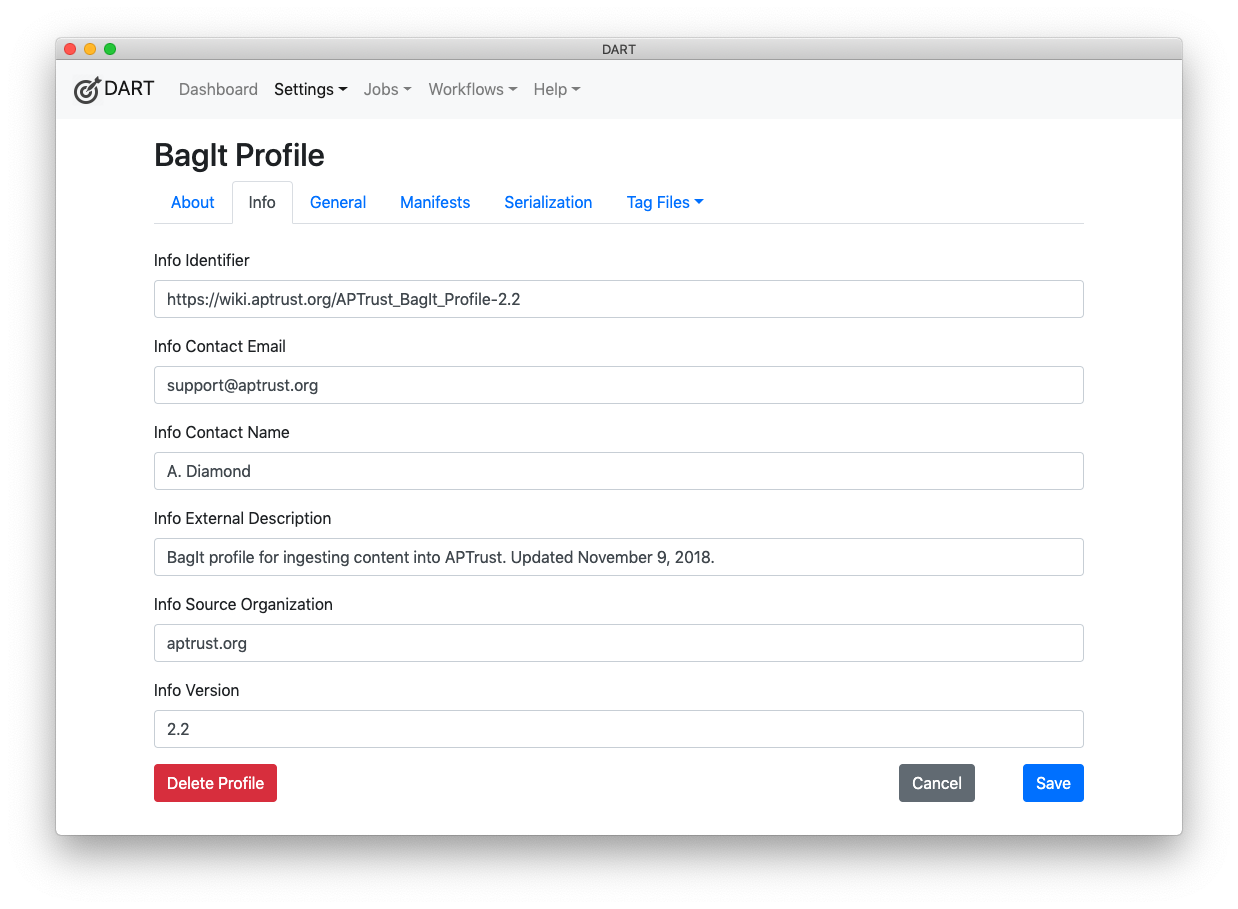Select the Info tab
Screen dimensions: 1238x909
coord(261,202)
